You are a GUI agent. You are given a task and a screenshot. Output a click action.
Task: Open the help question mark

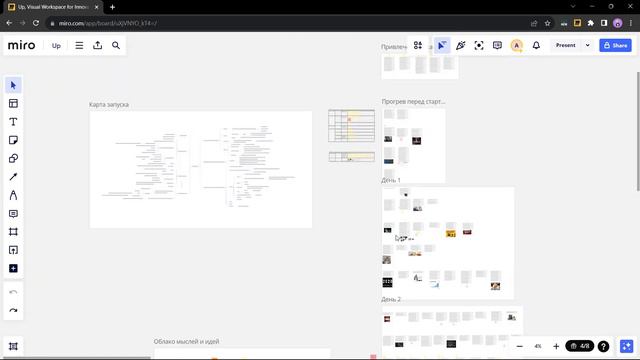(603, 346)
